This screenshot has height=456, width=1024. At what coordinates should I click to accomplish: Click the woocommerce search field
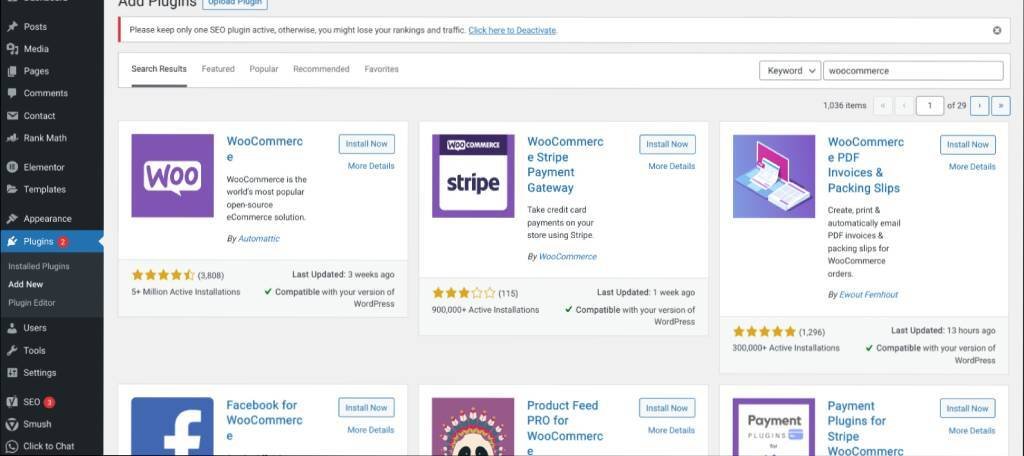(913, 71)
